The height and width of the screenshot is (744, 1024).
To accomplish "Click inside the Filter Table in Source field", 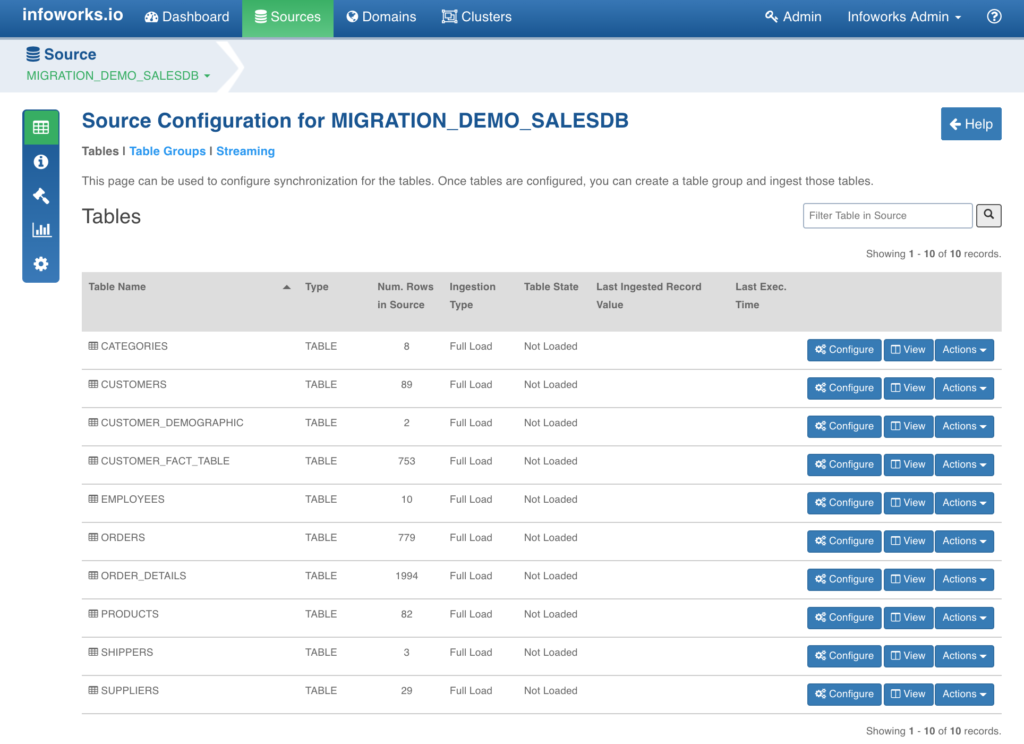I will (x=886, y=215).
